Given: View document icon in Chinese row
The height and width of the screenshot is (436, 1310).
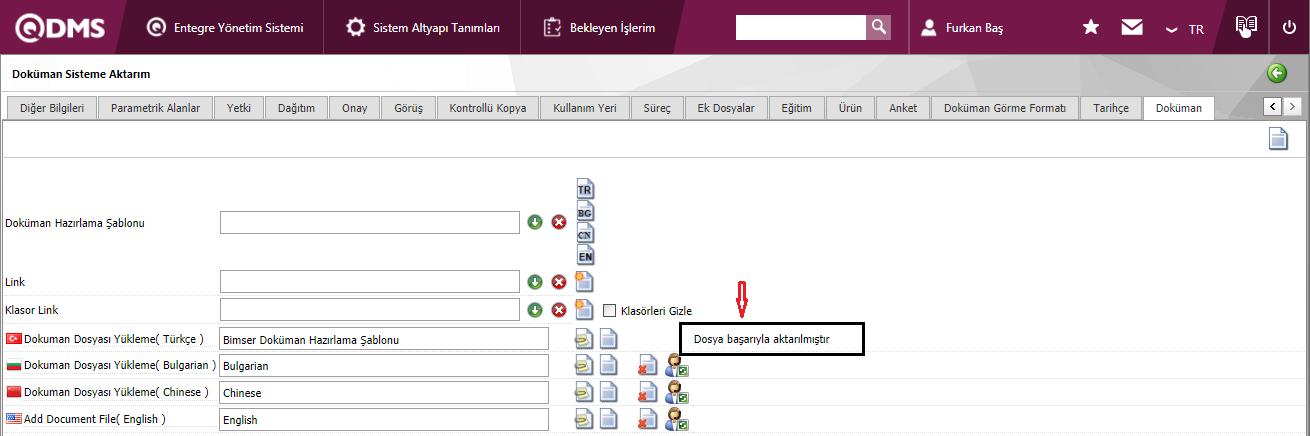Looking at the screenshot, I should (x=608, y=393).
